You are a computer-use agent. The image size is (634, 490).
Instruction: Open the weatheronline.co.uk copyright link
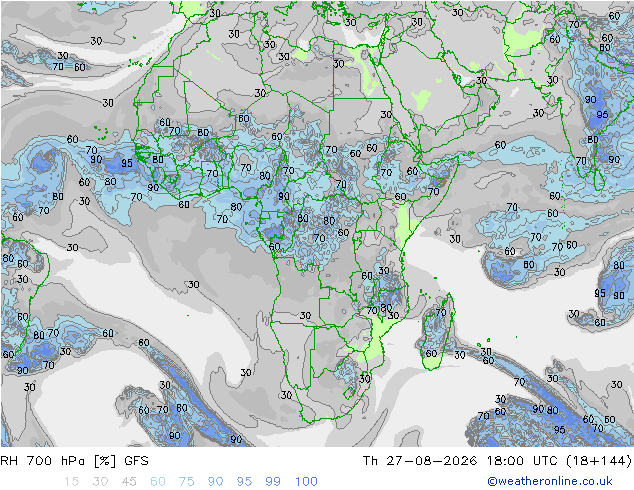[x=549, y=481]
